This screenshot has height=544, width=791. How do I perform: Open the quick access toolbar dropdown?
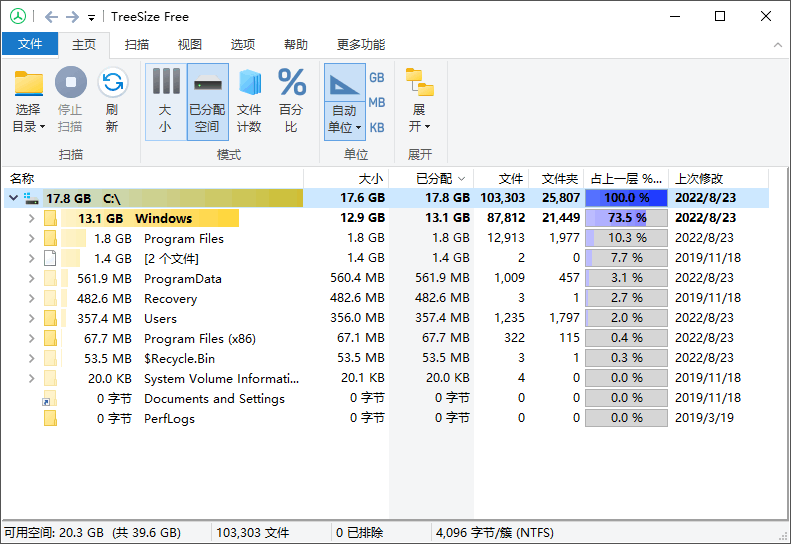click(91, 18)
